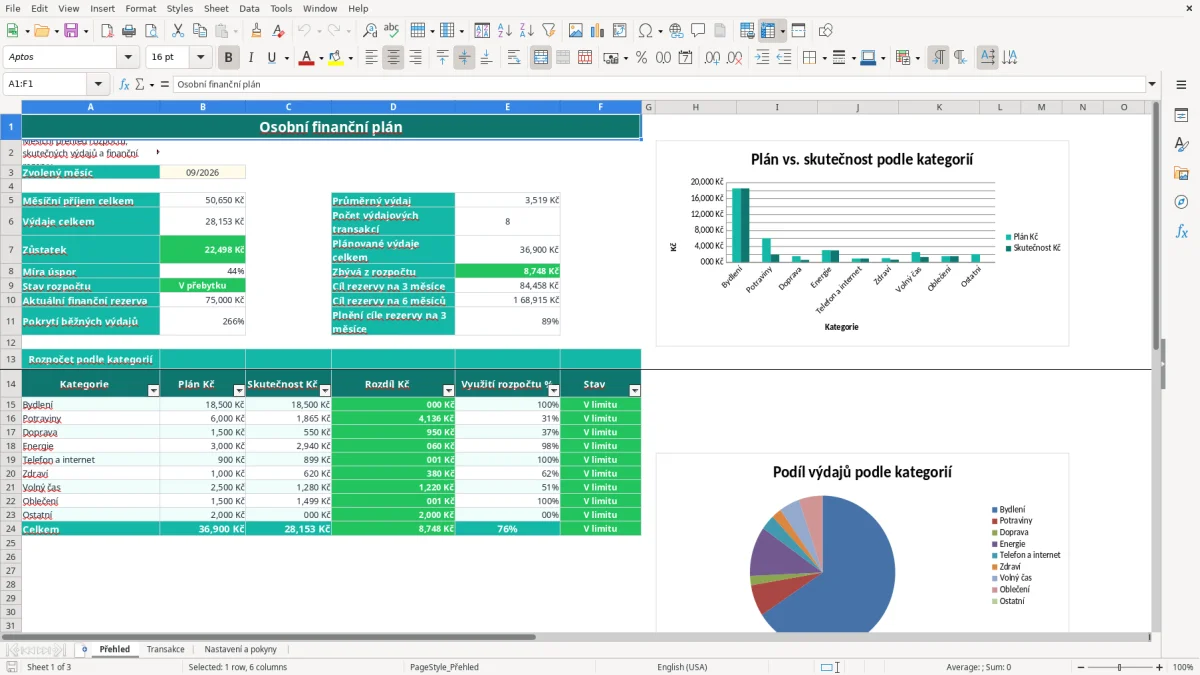Toggle Align Left
This screenshot has height=675, width=1200.
tap(371, 58)
